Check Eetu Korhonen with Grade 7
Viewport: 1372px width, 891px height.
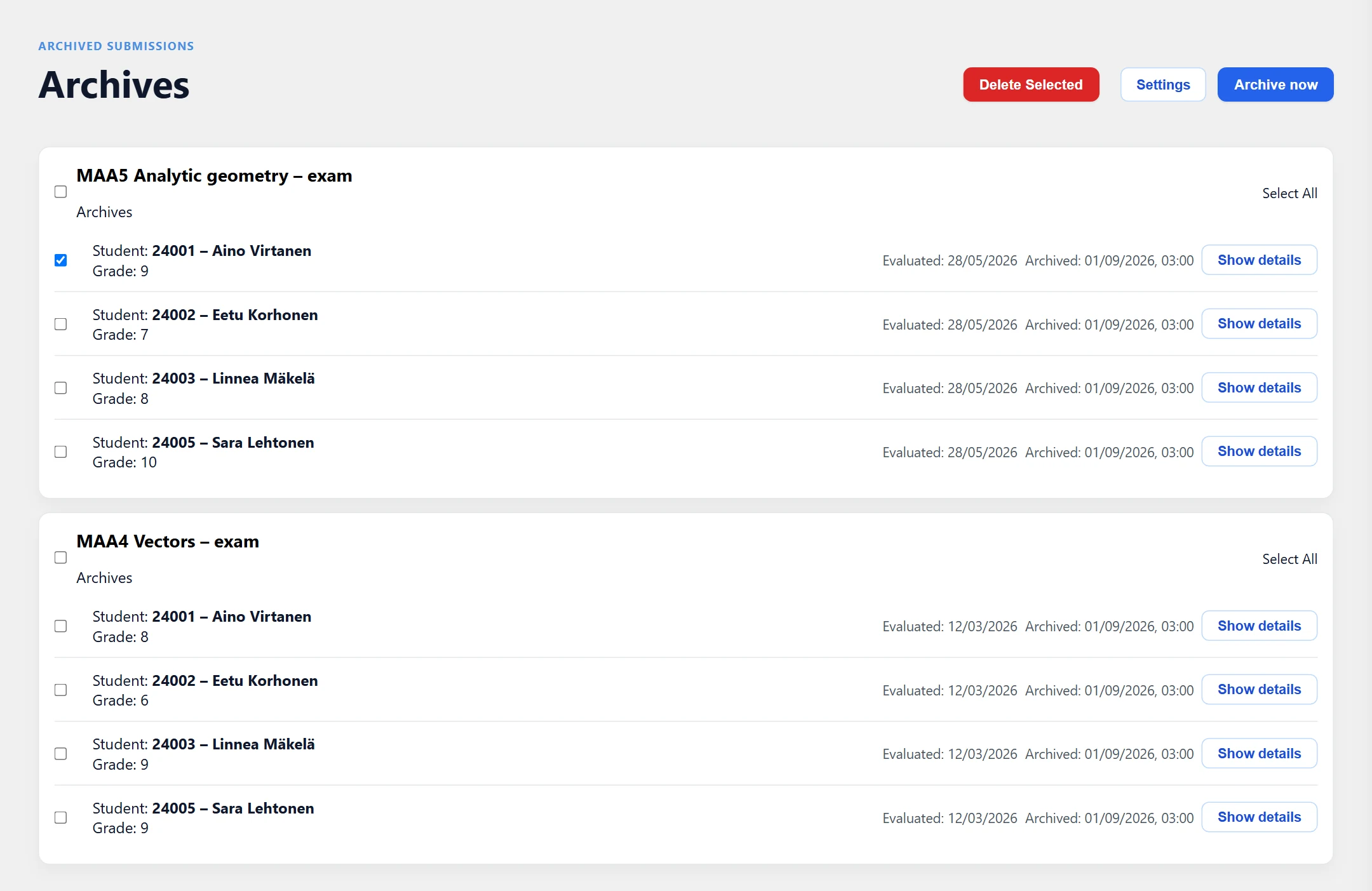(61, 325)
